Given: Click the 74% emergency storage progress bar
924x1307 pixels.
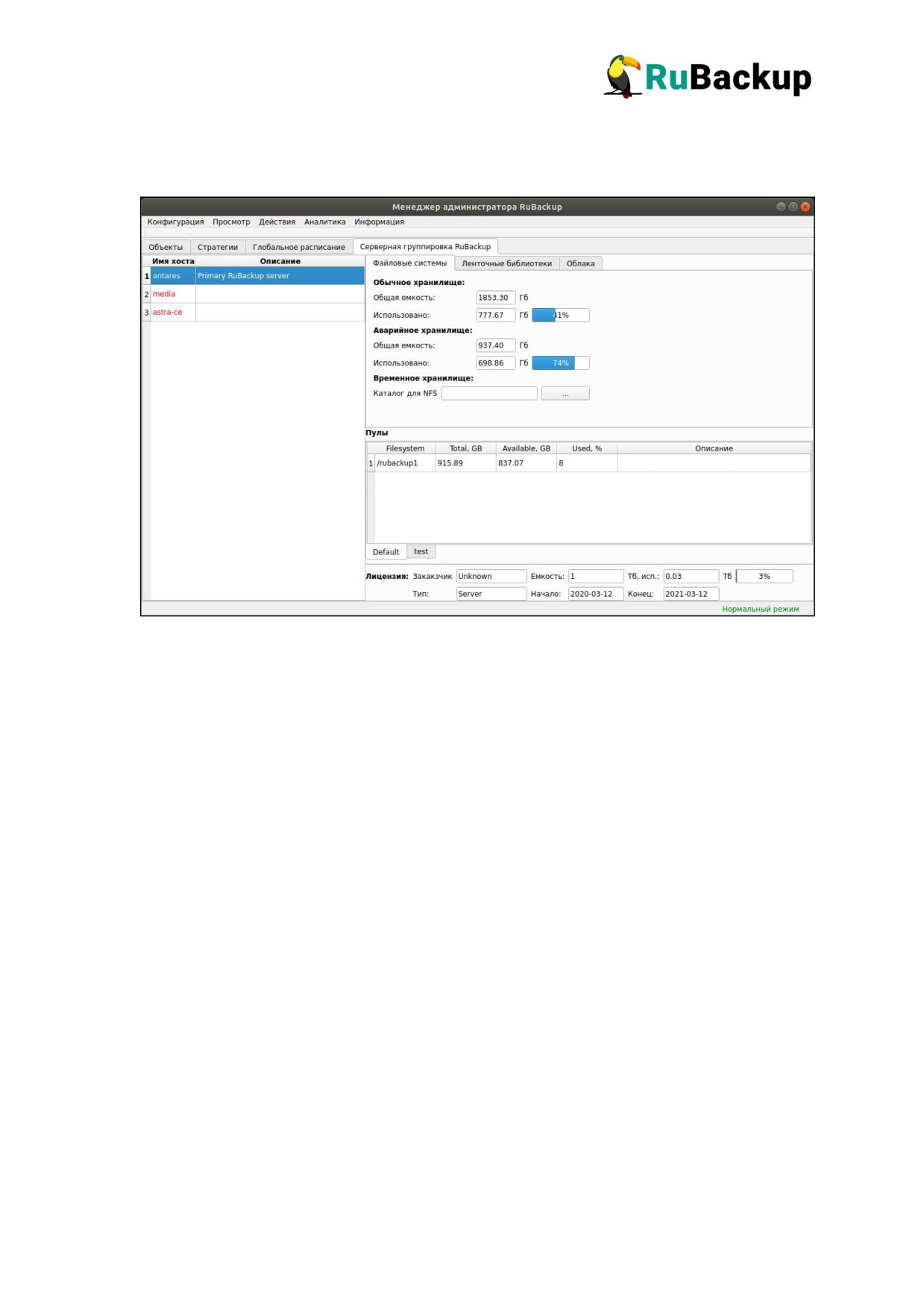Looking at the screenshot, I should [560, 363].
